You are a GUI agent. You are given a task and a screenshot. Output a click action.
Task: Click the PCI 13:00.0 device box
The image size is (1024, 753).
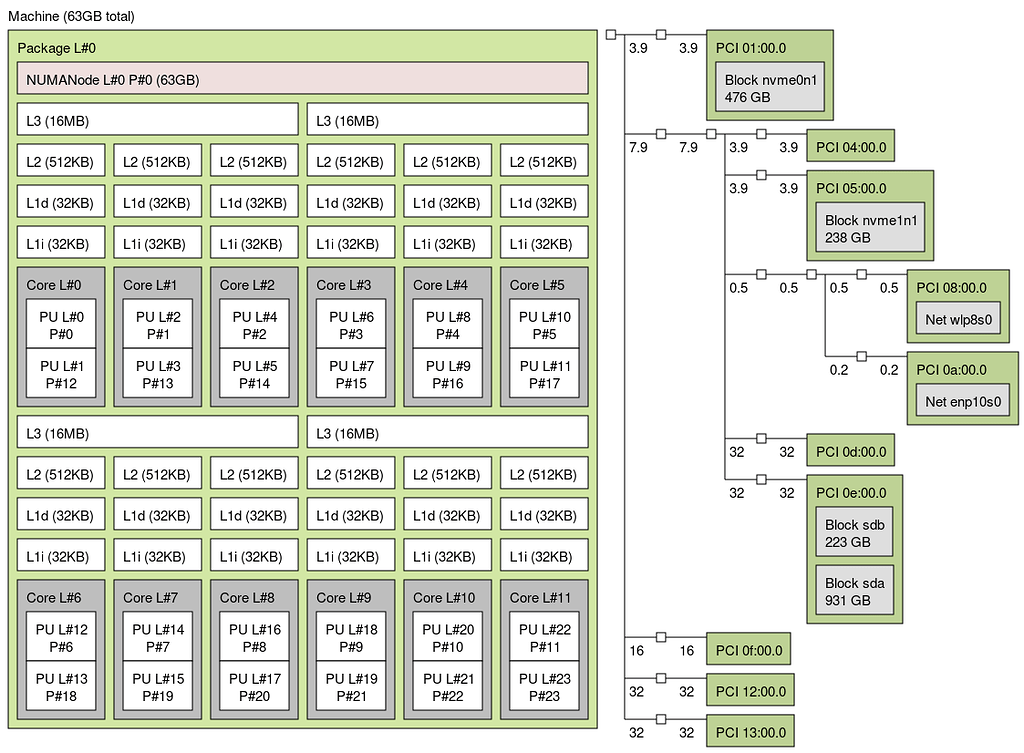click(x=749, y=731)
